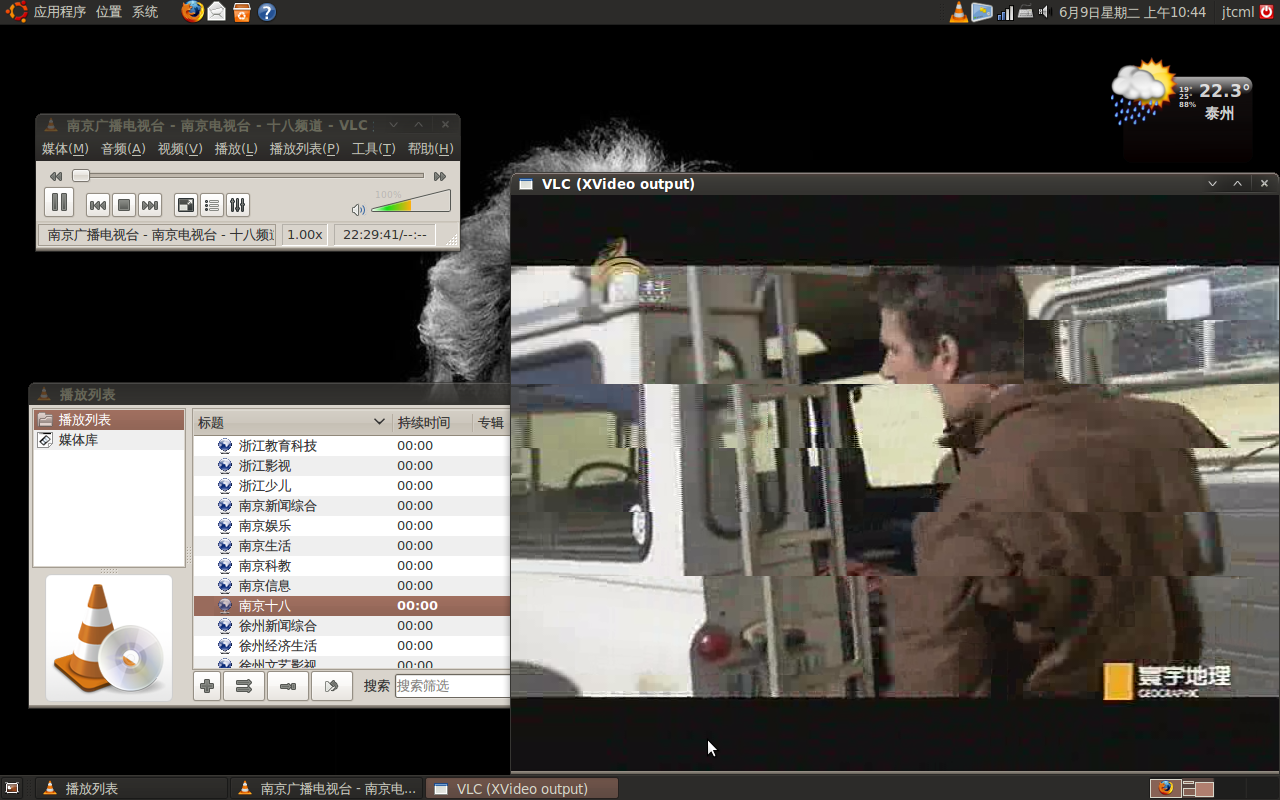Switch to 播放列表 taskbar button
The image size is (1280, 800).
click(x=131, y=789)
